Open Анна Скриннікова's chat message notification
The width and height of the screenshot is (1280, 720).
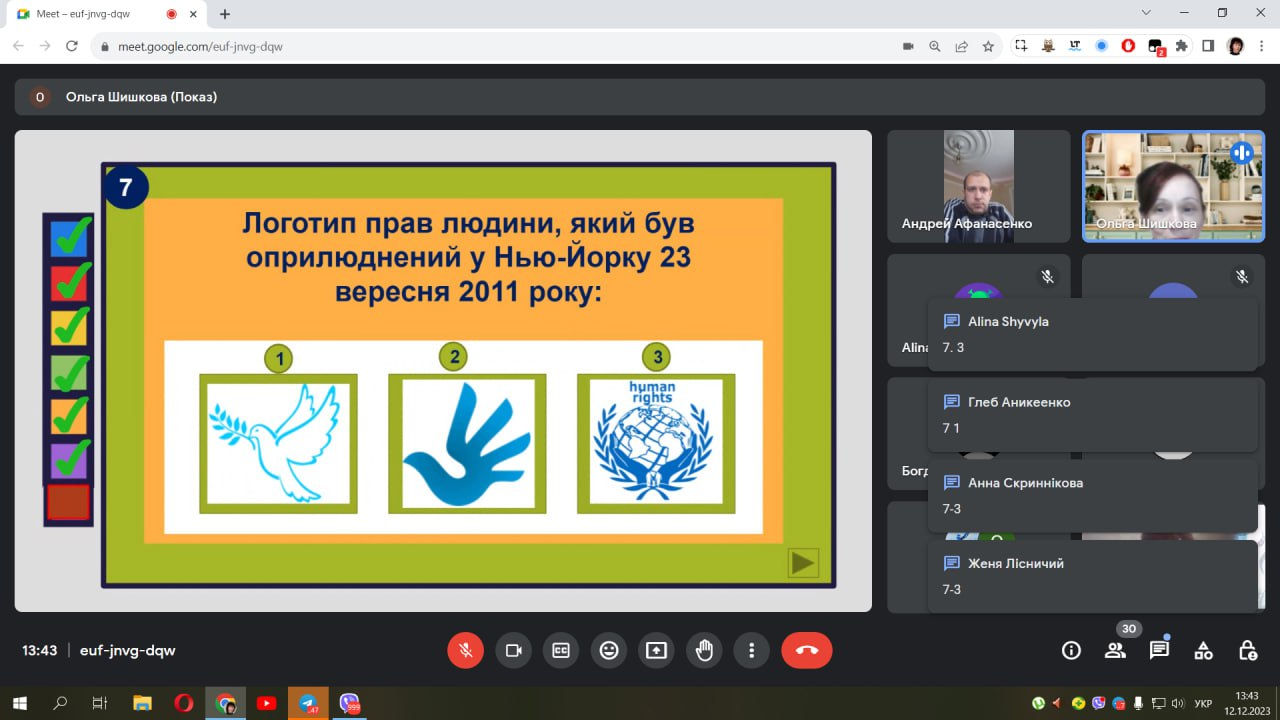pos(1092,495)
